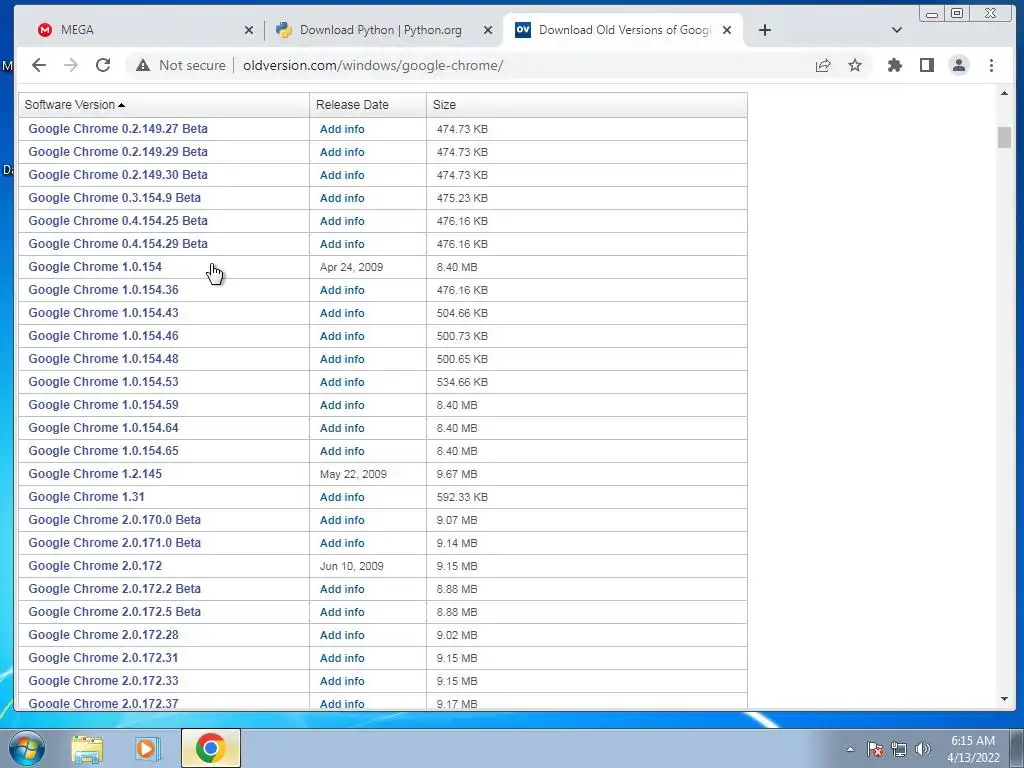Click Add info for Chrome 2.0.172.33
The width and height of the screenshot is (1024, 768).
click(x=342, y=680)
